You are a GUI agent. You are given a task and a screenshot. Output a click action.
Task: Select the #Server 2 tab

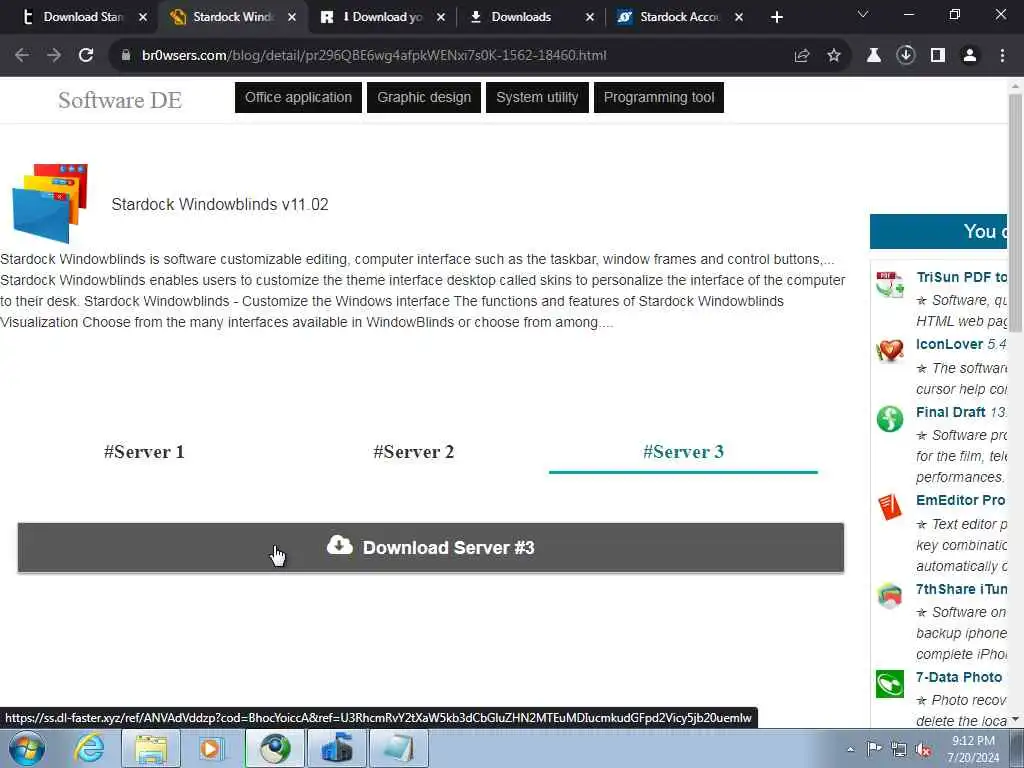click(x=413, y=452)
